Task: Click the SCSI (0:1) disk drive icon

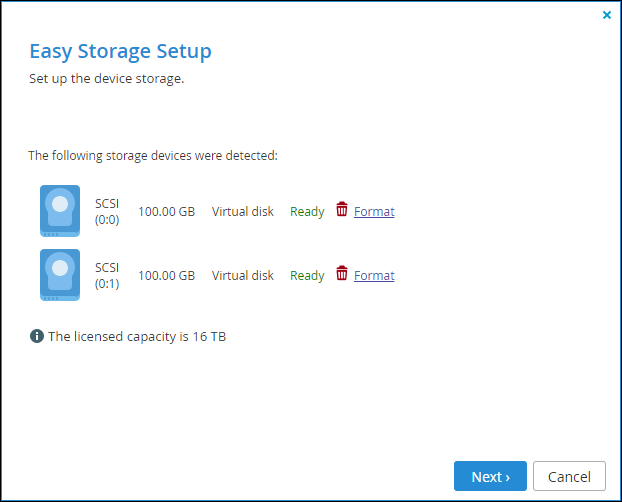Action: click(x=60, y=275)
